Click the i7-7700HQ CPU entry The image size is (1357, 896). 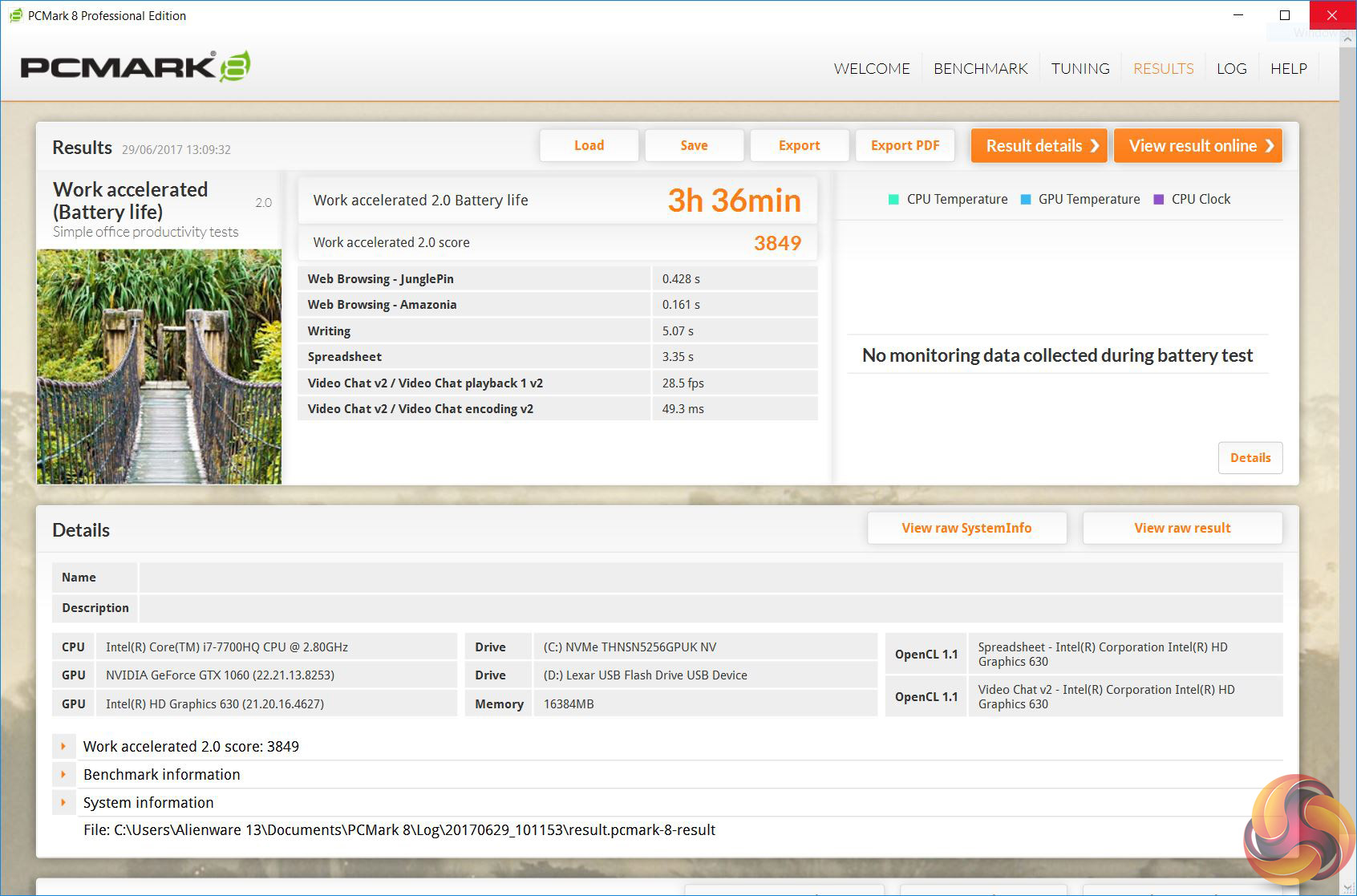(x=276, y=647)
